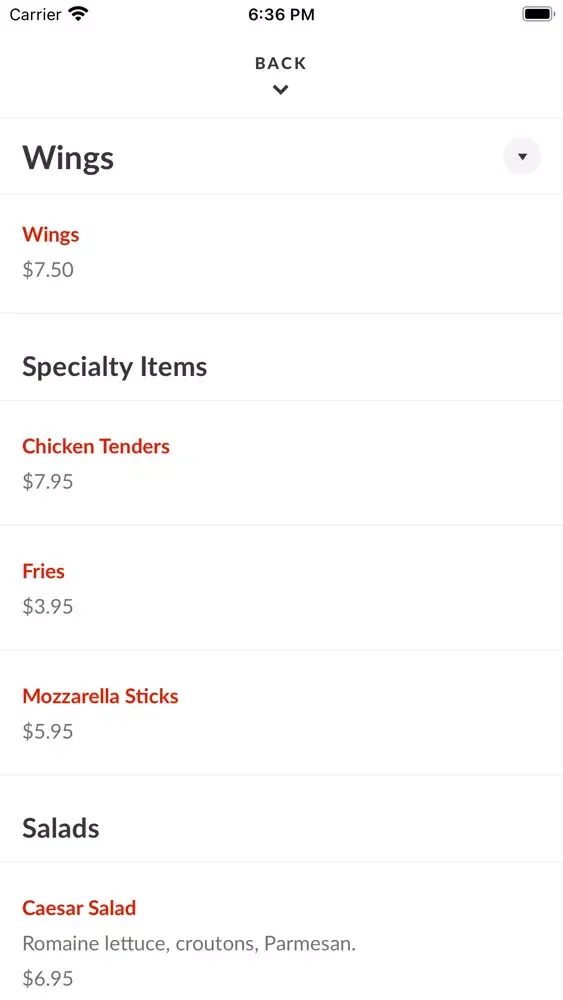Tap the 6:36 PM clock
The width and height of the screenshot is (563, 1000).
pos(281,15)
